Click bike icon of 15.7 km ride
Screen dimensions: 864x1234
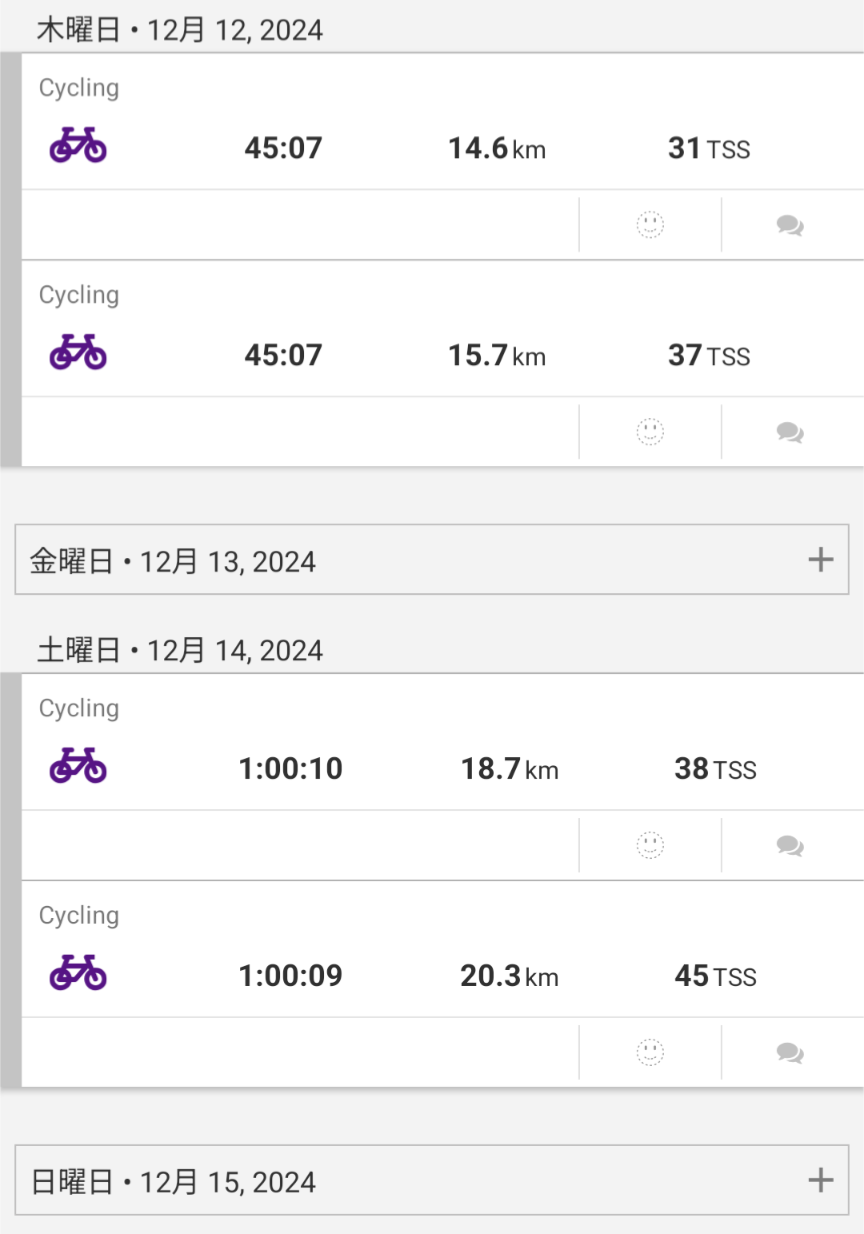tap(78, 353)
